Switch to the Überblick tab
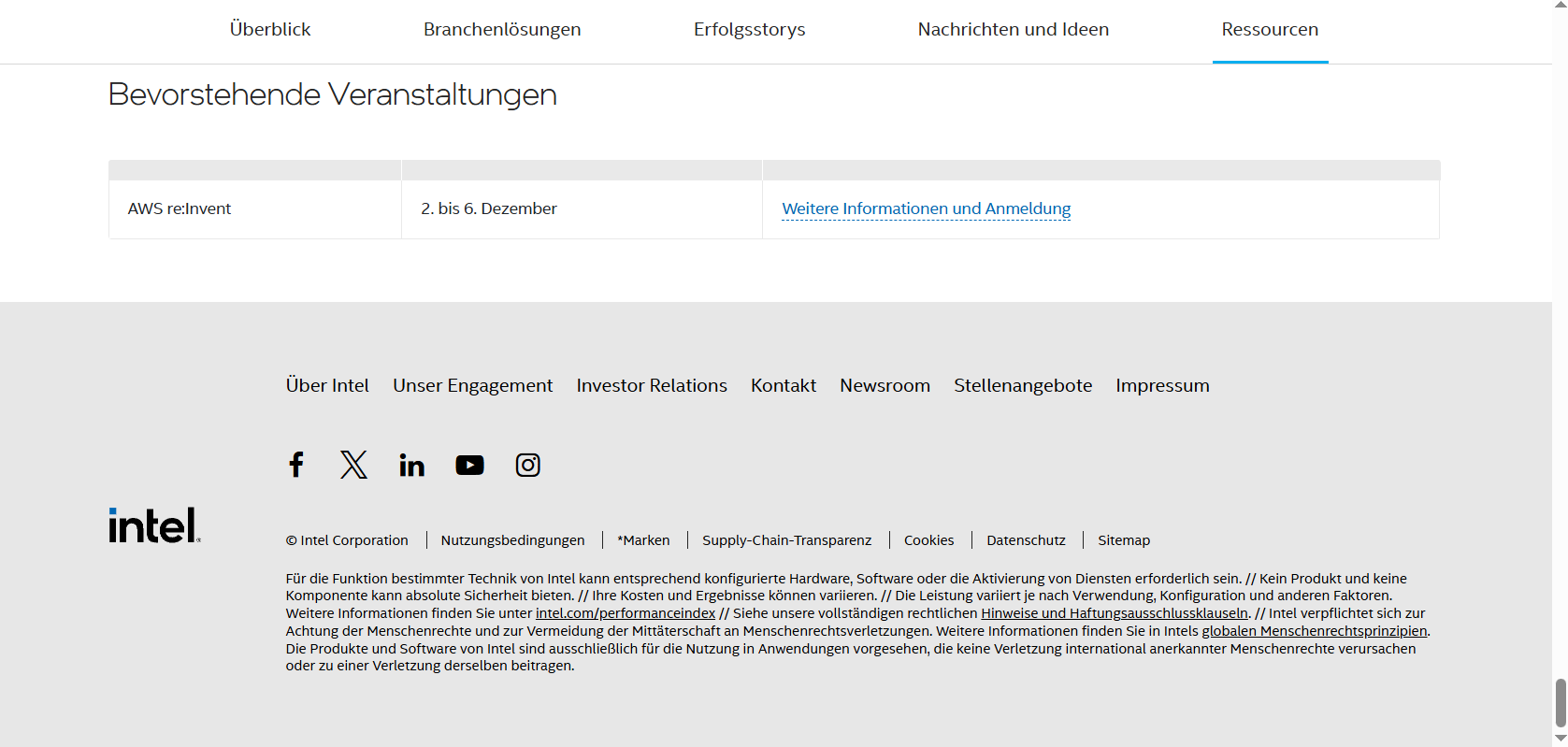The width and height of the screenshot is (1568, 747). (x=270, y=29)
